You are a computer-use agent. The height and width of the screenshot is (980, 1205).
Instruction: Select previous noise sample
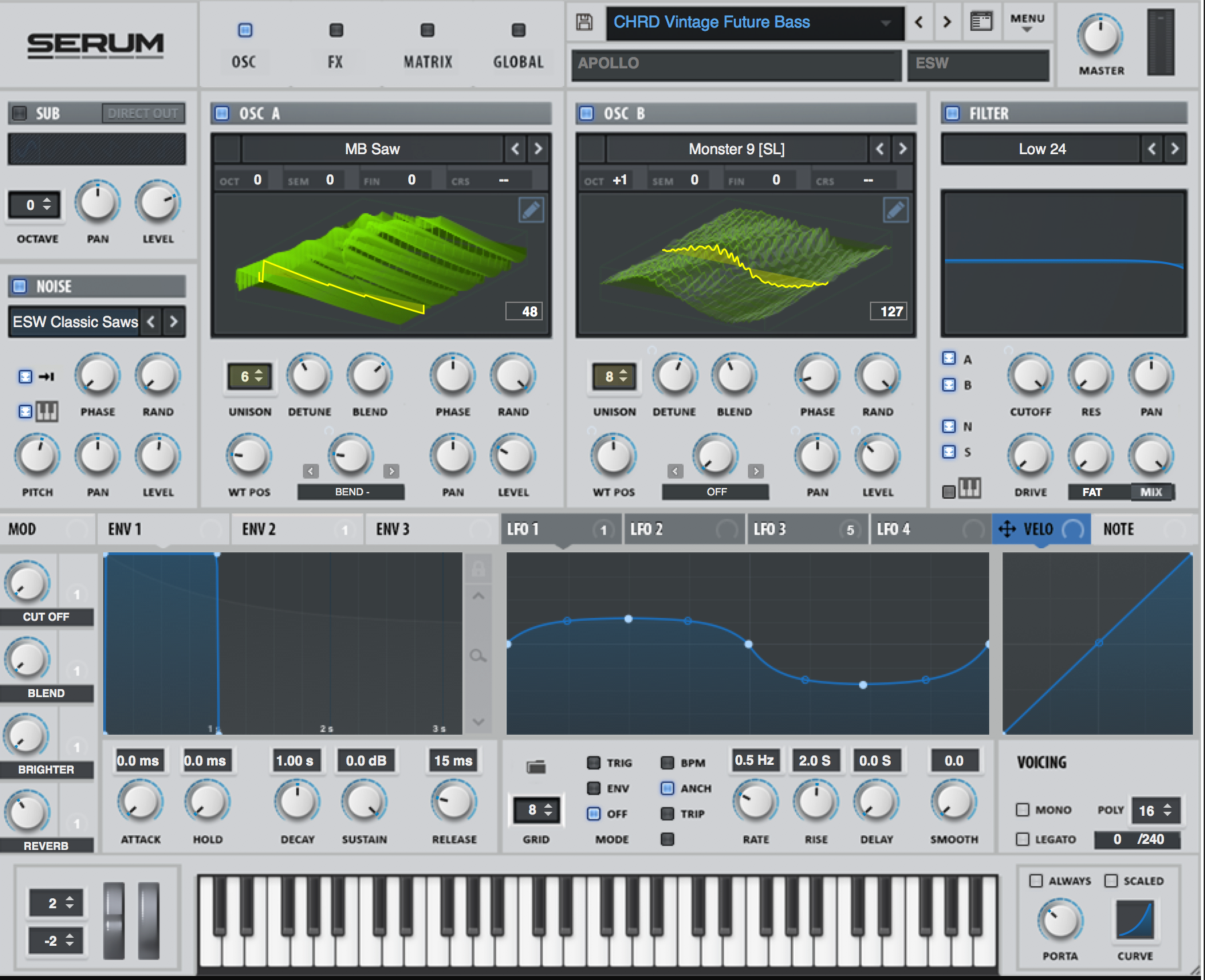coord(151,322)
